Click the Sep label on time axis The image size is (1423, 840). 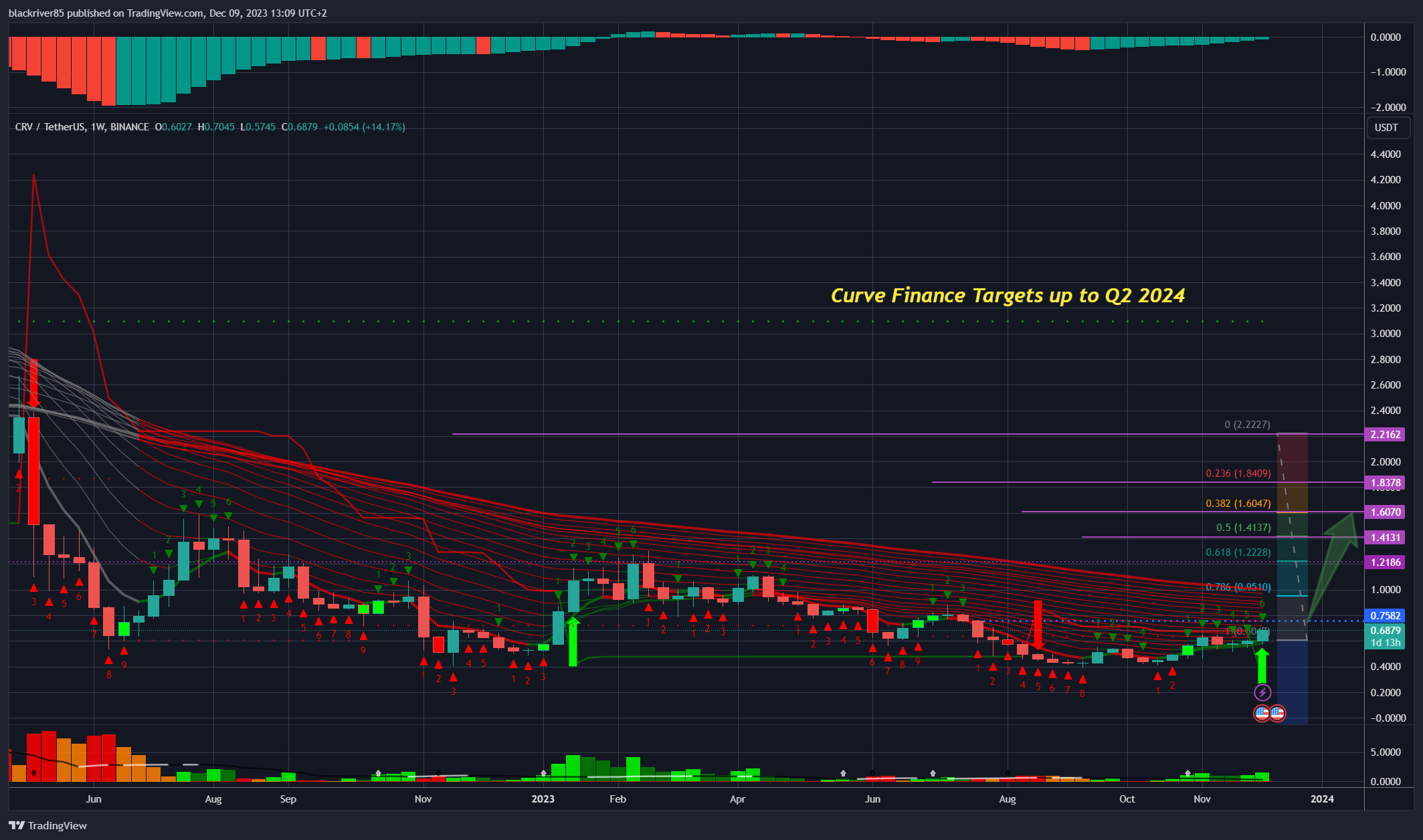tap(288, 799)
